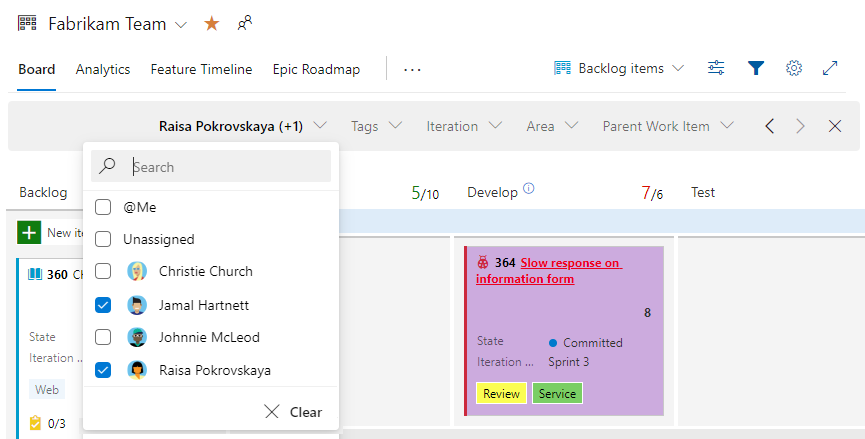
Task: Click the 5/10 WIP limit count
Action: point(425,193)
